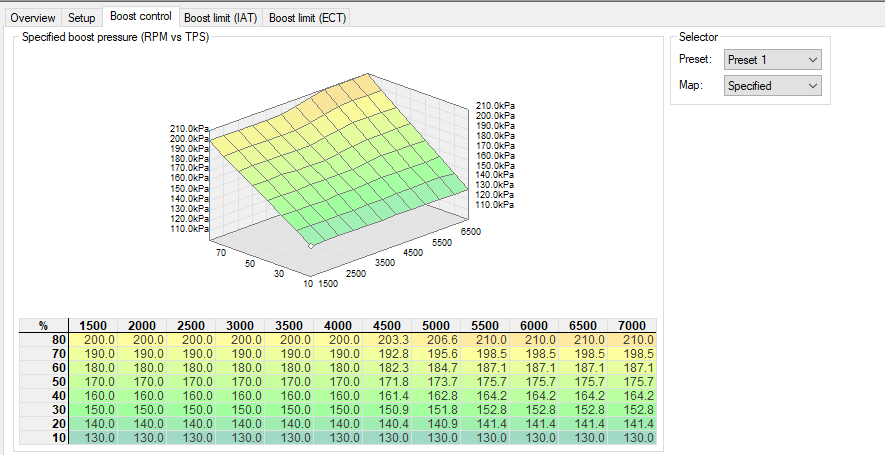Screen dimensions: 885x455
Task: Click the 130.0 cell under 7000 RPM
Action: click(x=632, y=438)
